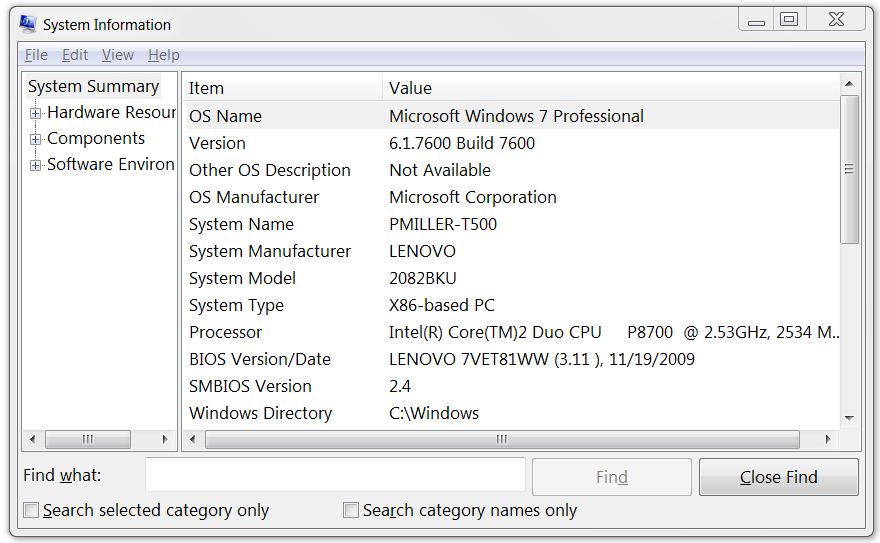Expand the Software Environment tree node

pyautogui.click(x=36, y=165)
